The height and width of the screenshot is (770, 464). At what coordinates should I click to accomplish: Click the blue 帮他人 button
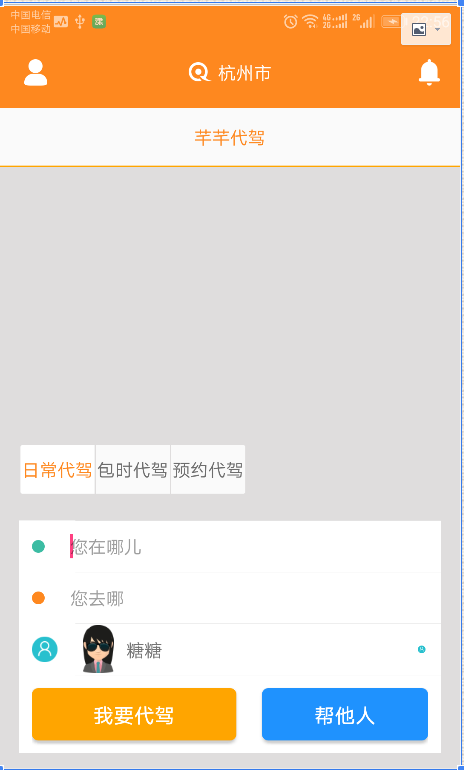[345, 714]
